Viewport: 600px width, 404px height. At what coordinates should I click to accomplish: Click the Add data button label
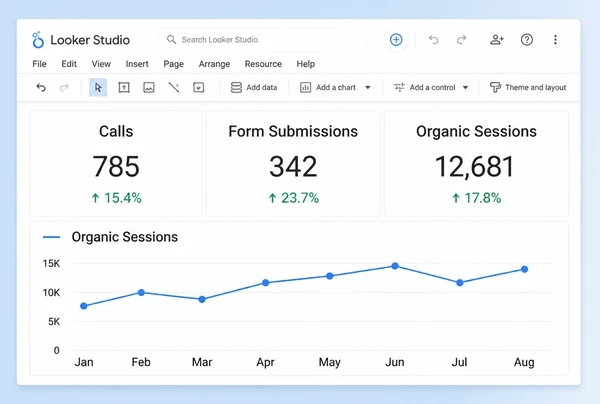pyautogui.click(x=262, y=88)
